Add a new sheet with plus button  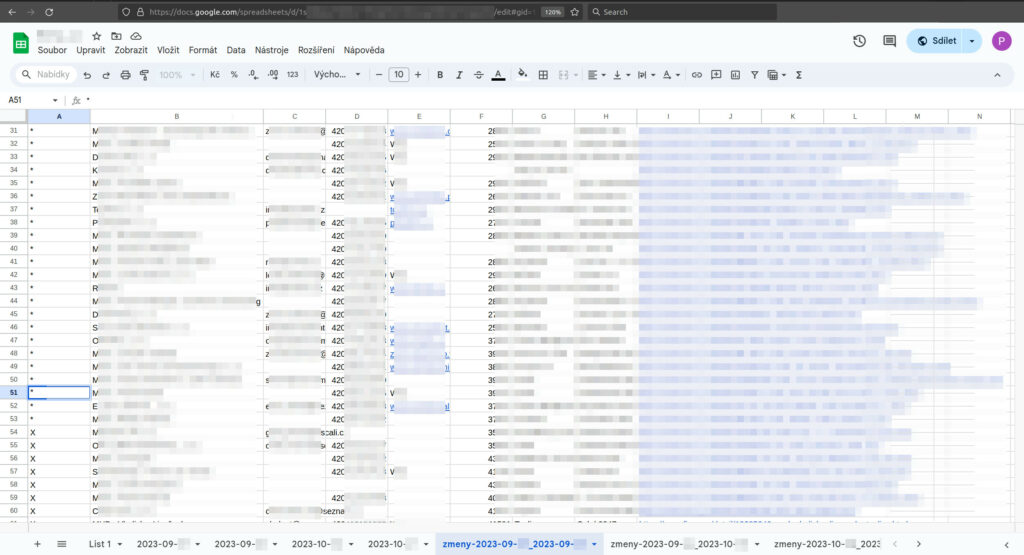(x=37, y=544)
